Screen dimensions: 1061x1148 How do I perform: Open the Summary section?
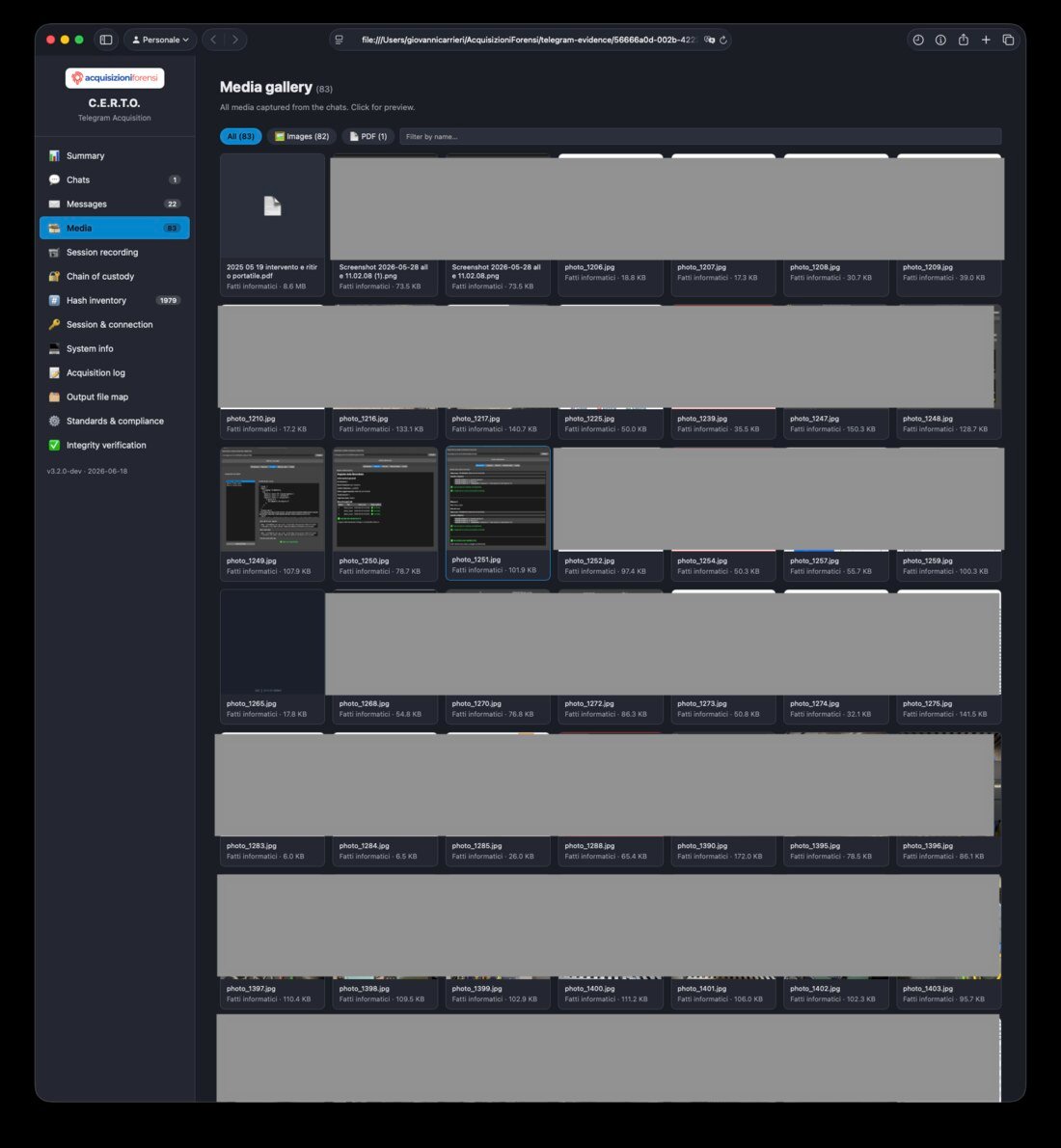click(114, 156)
